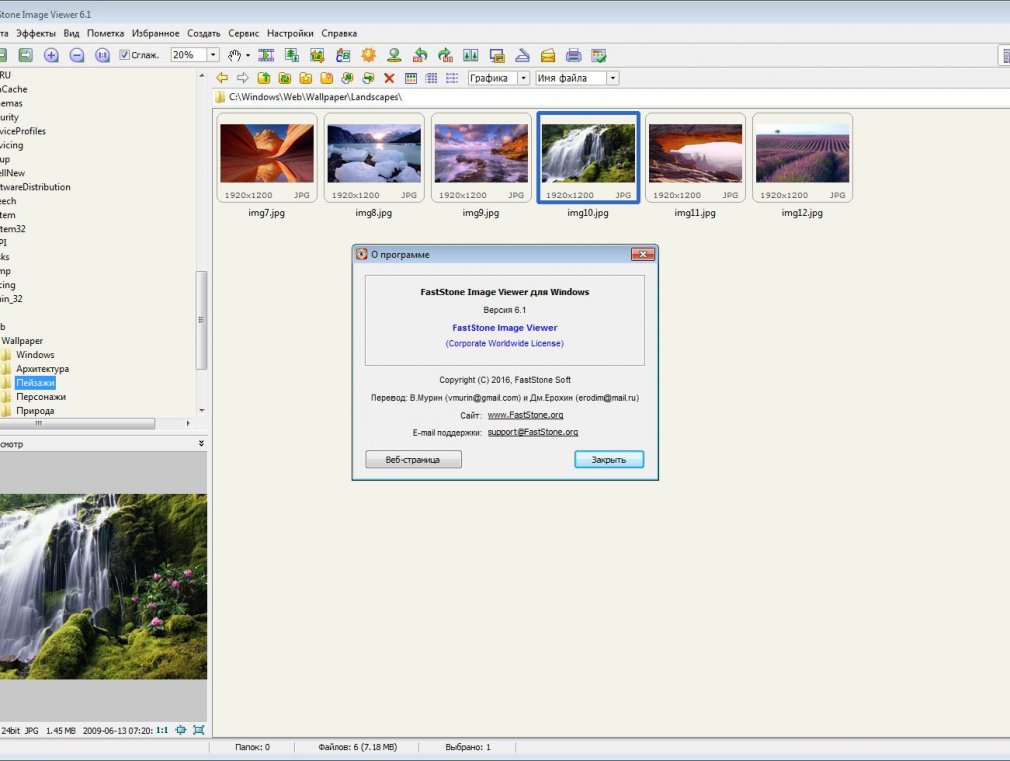The width and height of the screenshot is (1010, 761).
Task: Click the new folder icon
Action: tap(327, 78)
